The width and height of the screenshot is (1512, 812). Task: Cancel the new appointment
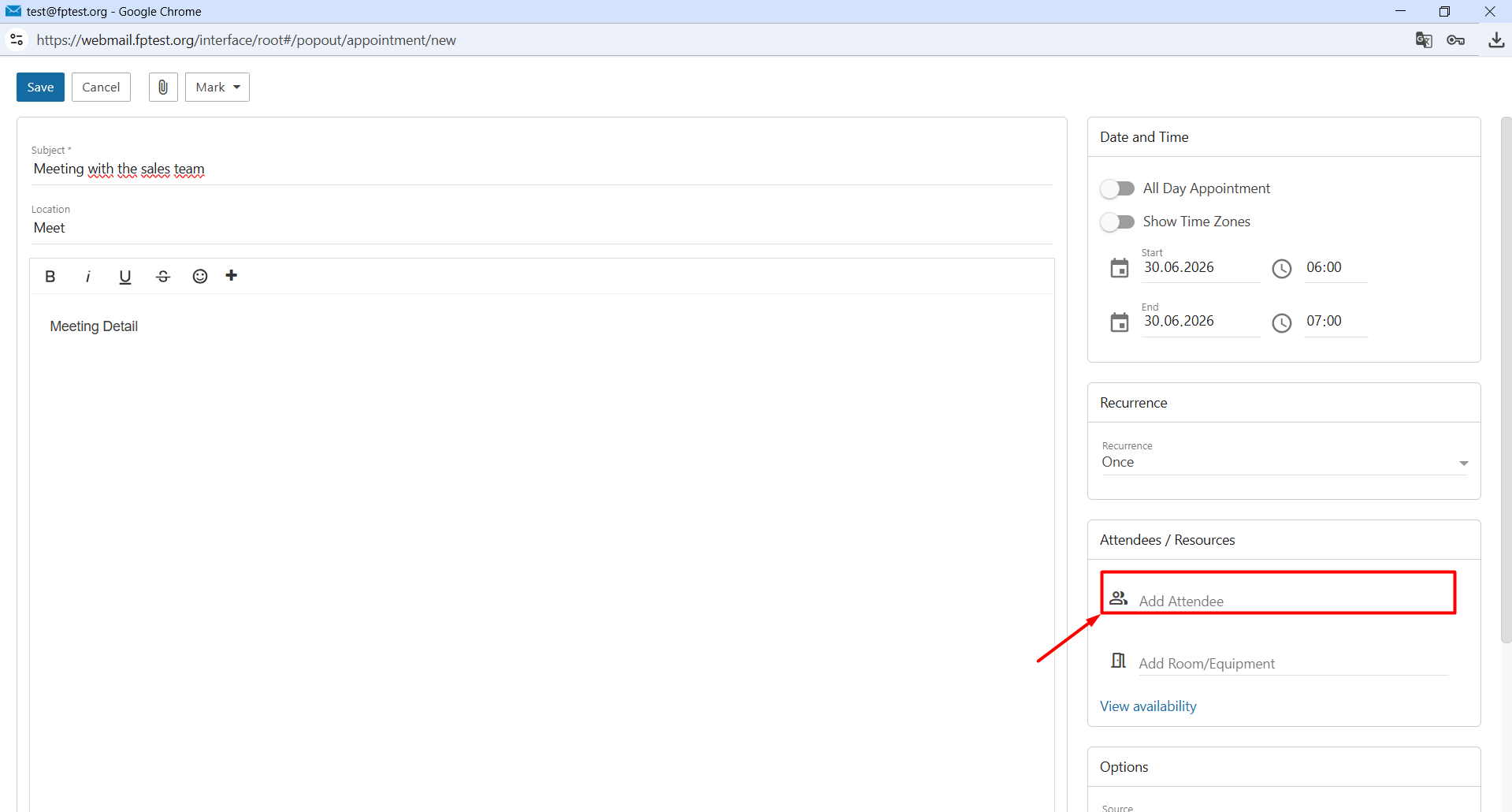tap(101, 87)
